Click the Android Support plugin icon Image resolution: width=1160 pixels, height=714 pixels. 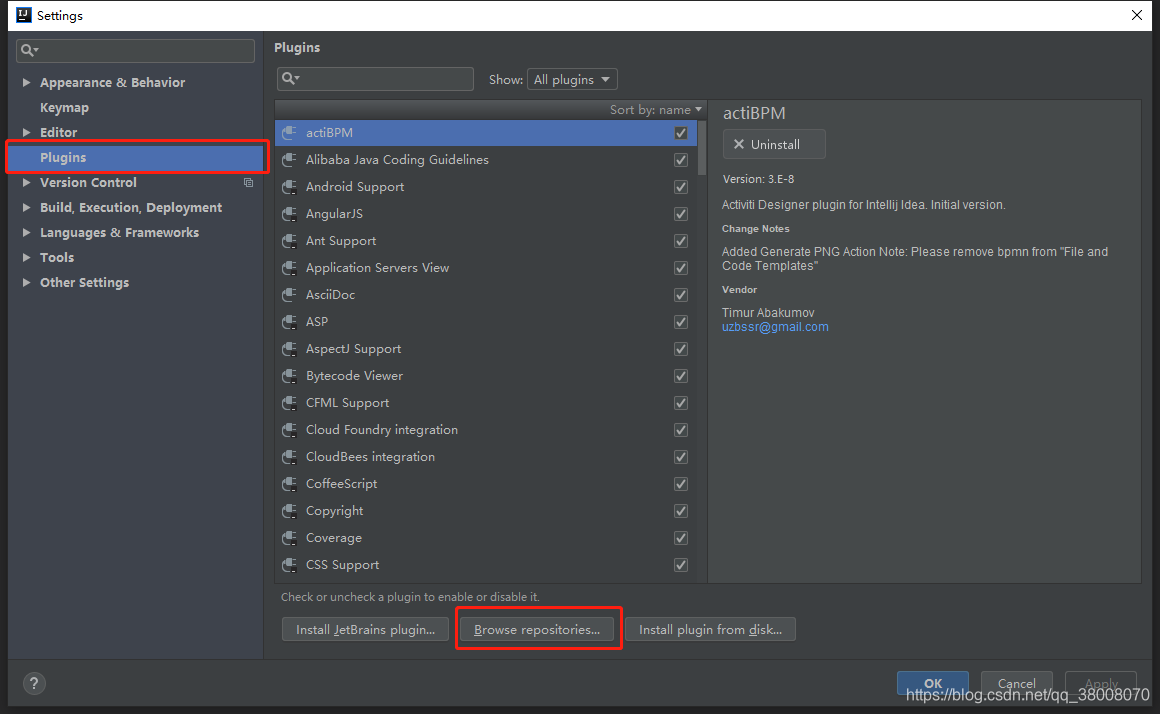click(289, 187)
